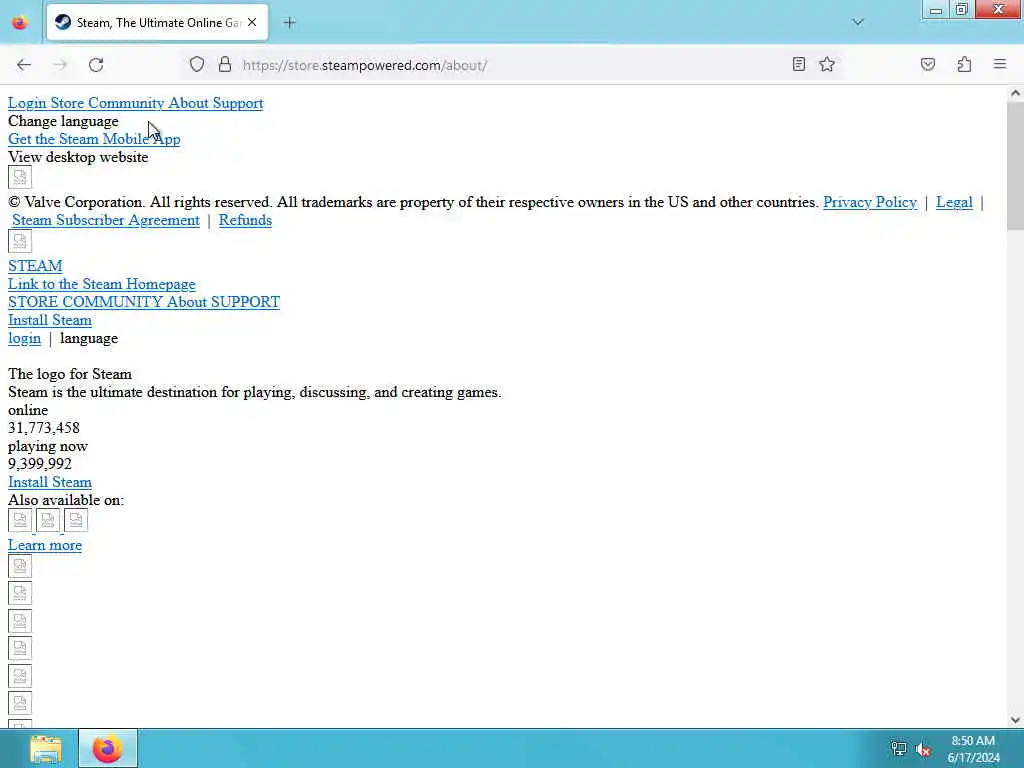The height and width of the screenshot is (768, 1024).
Task: View site security via padlock icon
Action: [x=225, y=65]
